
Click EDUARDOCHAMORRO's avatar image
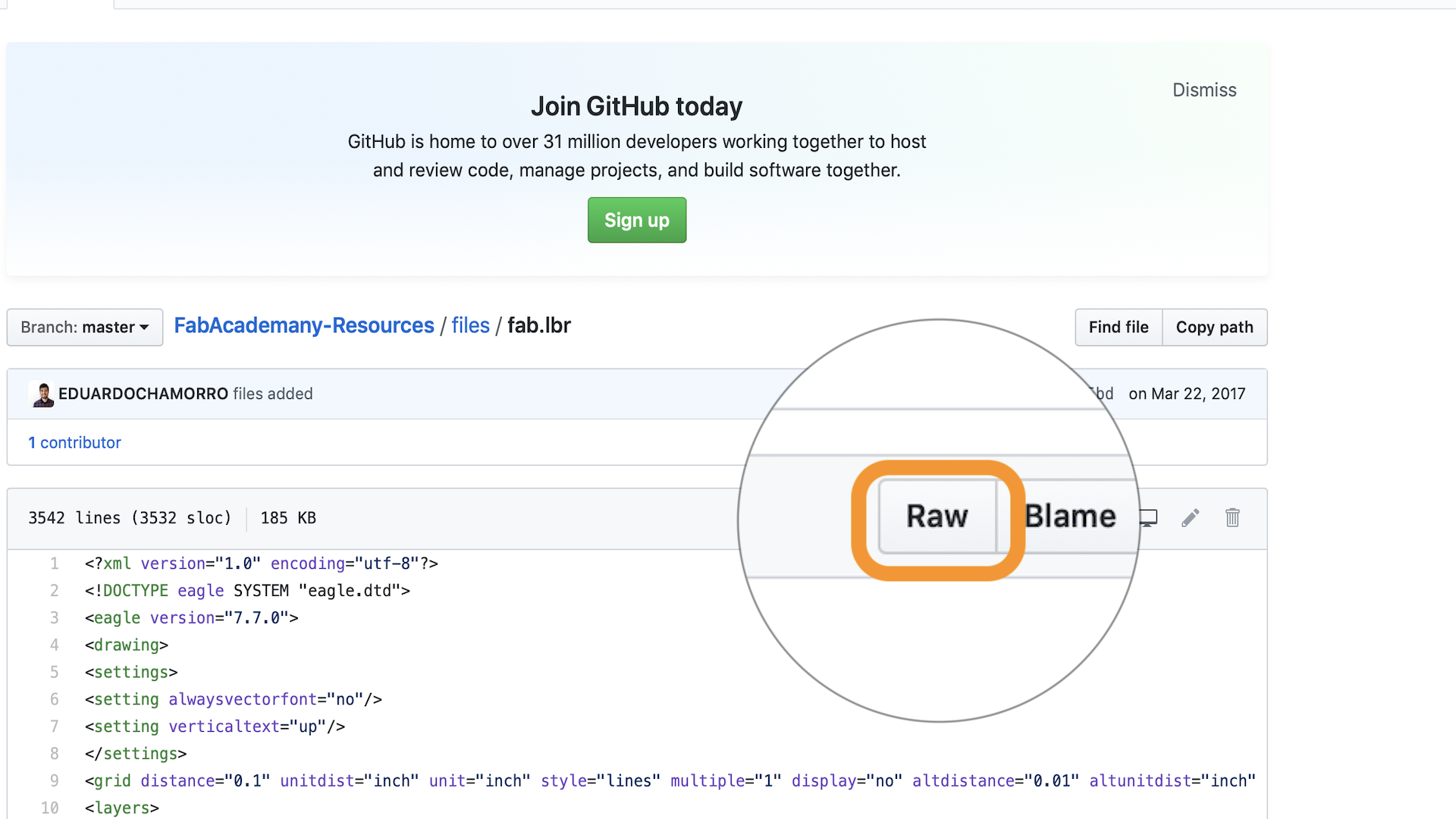[x=43, y=394]
